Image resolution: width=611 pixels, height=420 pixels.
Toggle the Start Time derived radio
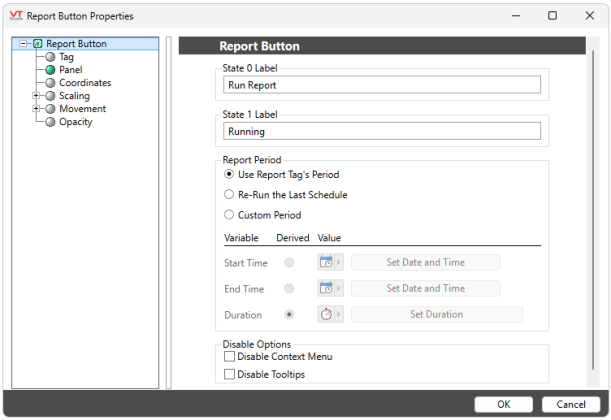[x=289, y=262]
